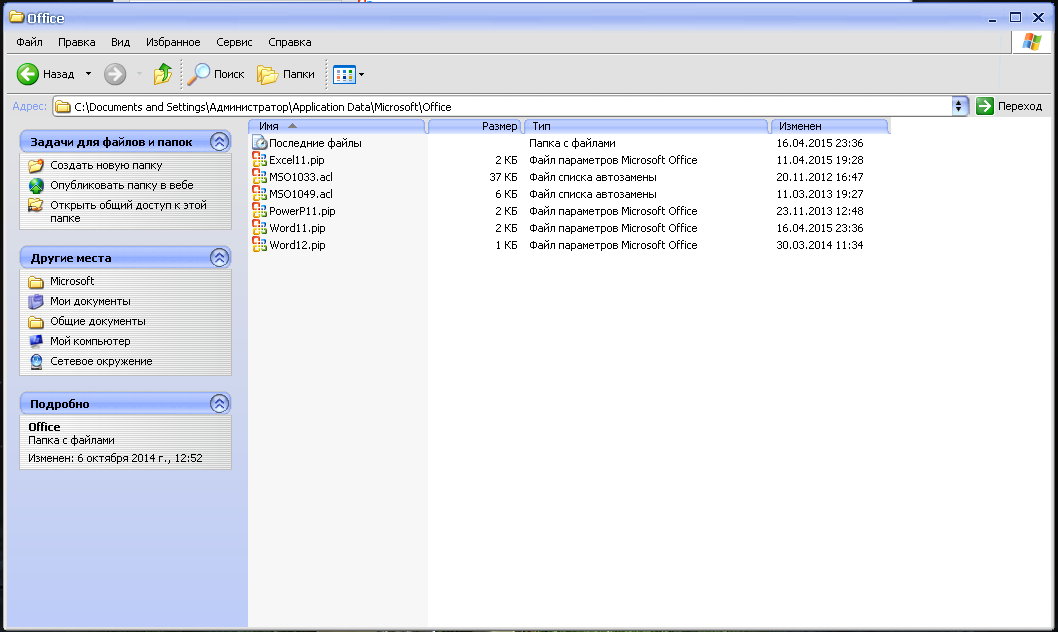Expand the address bar dropdown list

[x=960, y=106]
